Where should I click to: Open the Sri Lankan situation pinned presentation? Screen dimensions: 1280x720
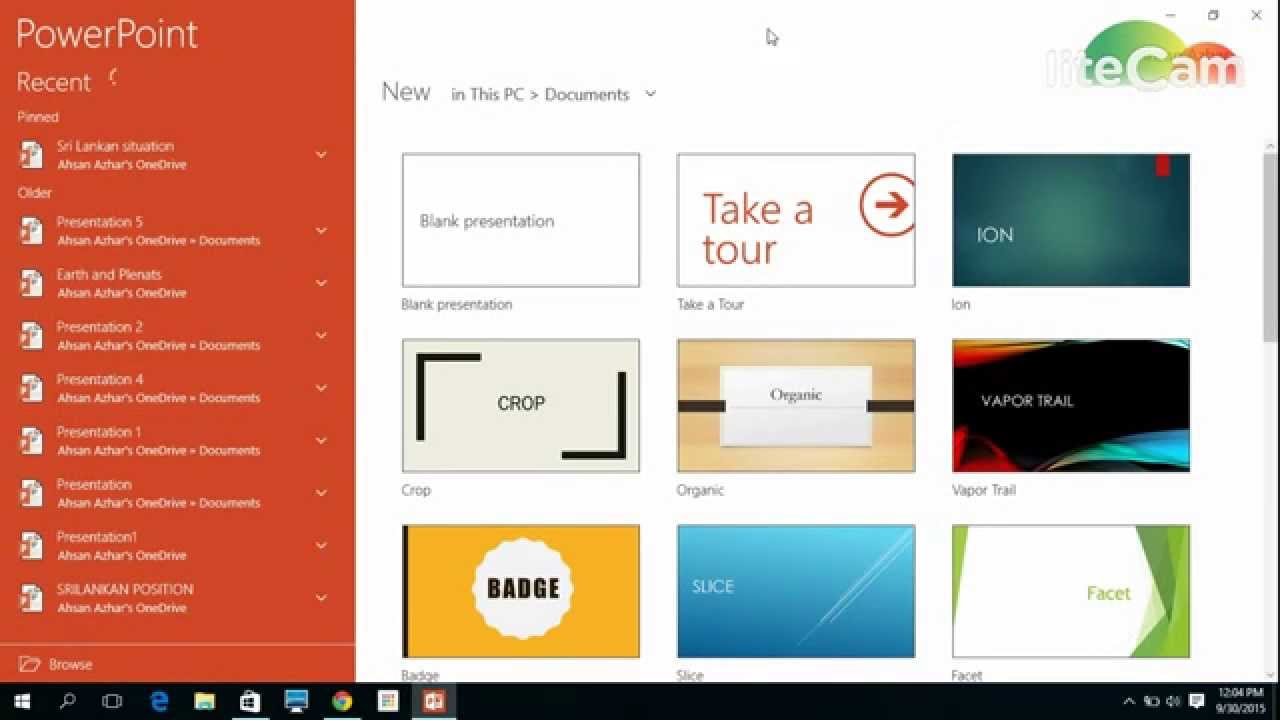(177, 155)
